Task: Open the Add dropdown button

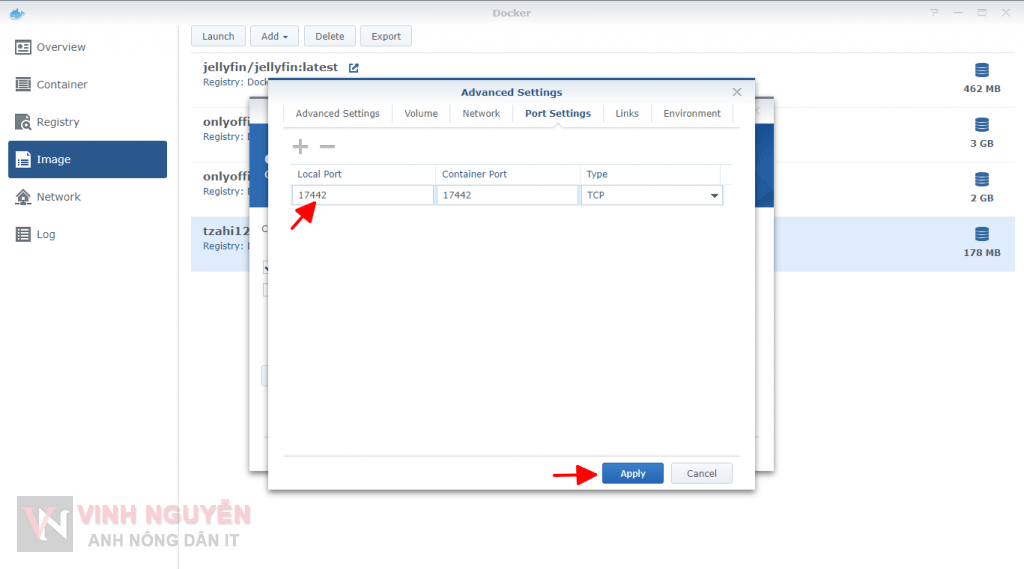Action: tap(274, 37)
